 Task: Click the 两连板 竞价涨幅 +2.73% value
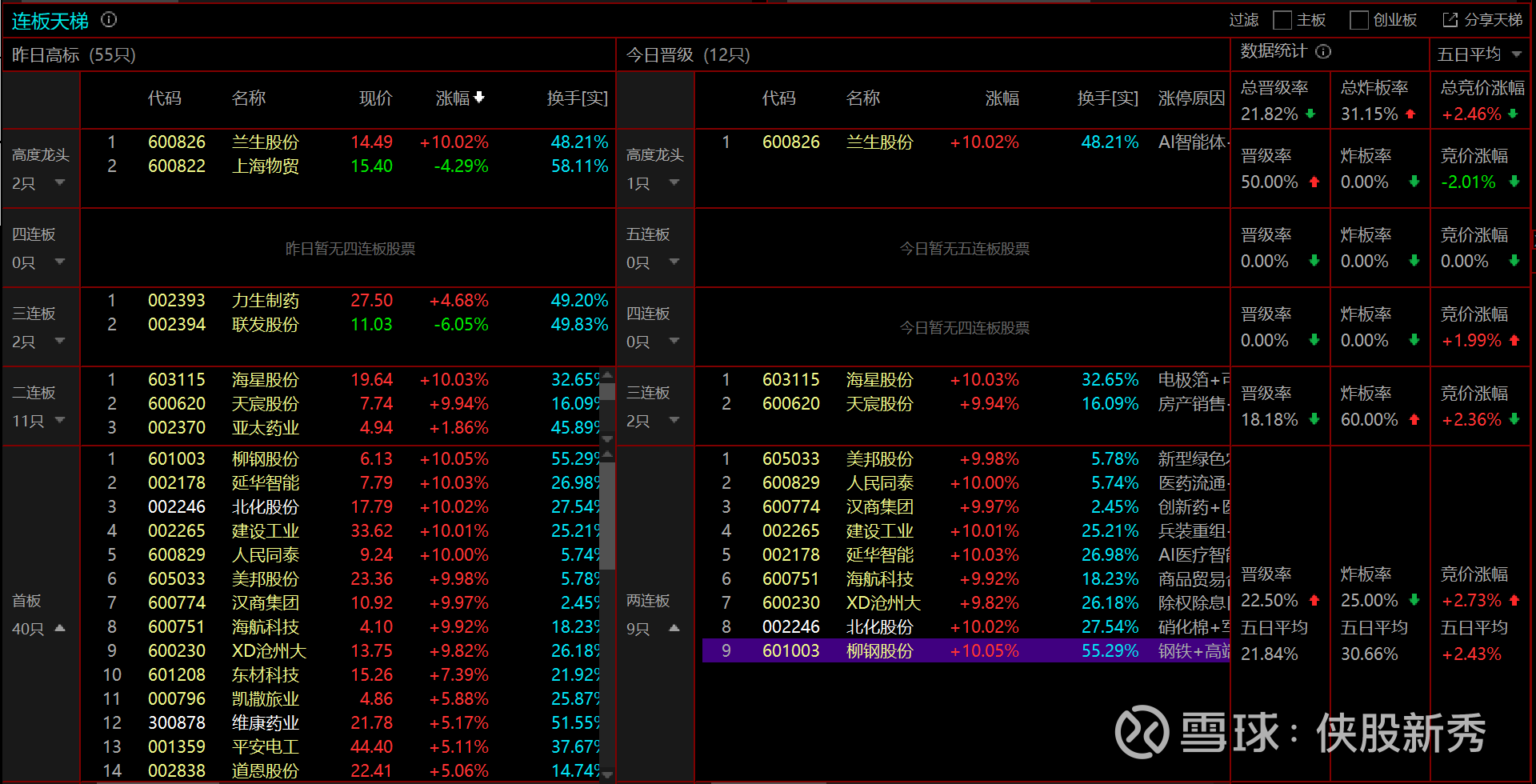1472,601
